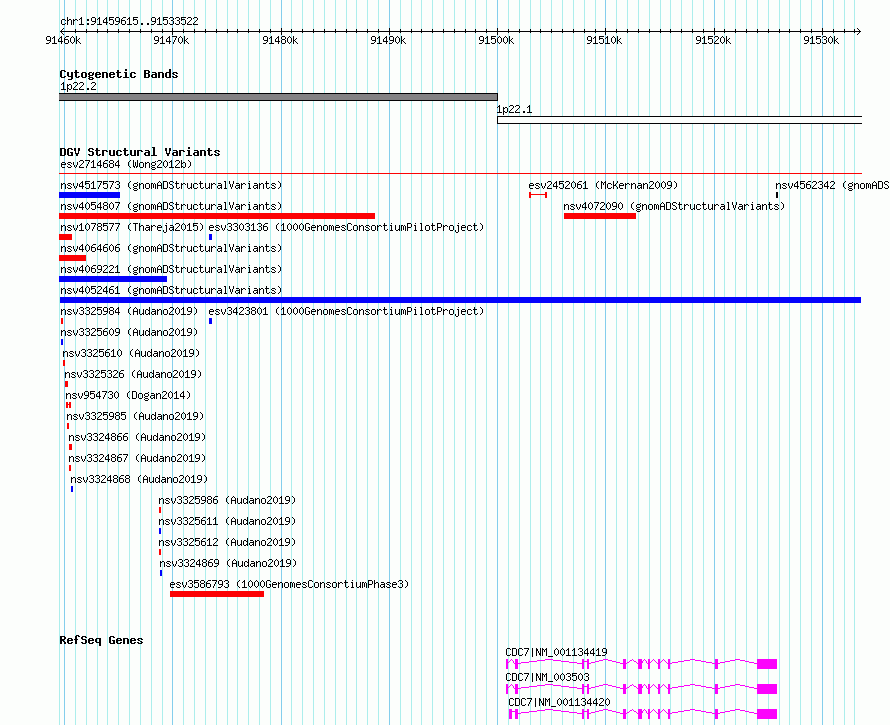The height and width of the screenshot is (725, 890).
Task: Open variant nsv1078577 (Thareja2015)
Action: tap(132, 227)
